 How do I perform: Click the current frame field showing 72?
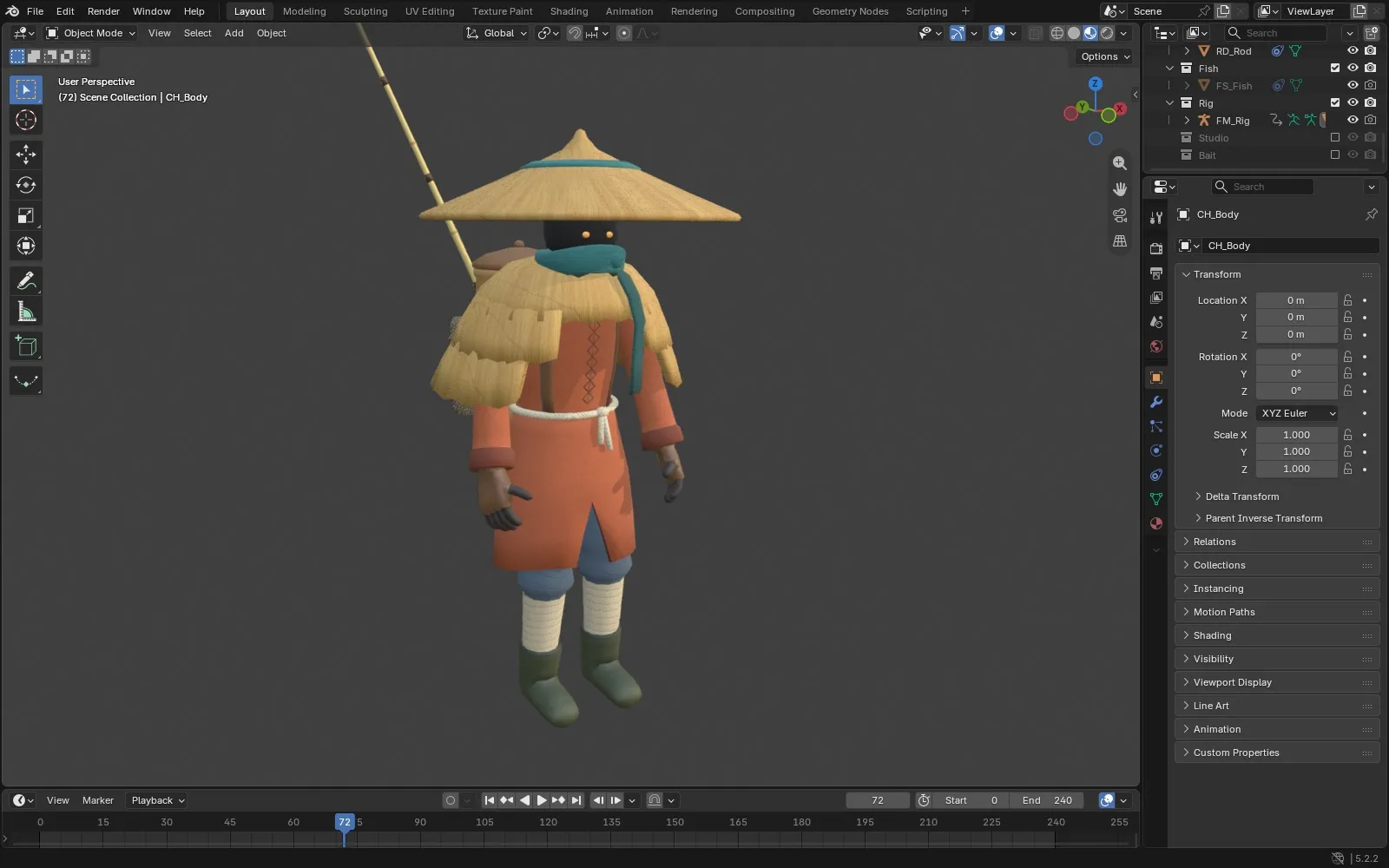878,800
